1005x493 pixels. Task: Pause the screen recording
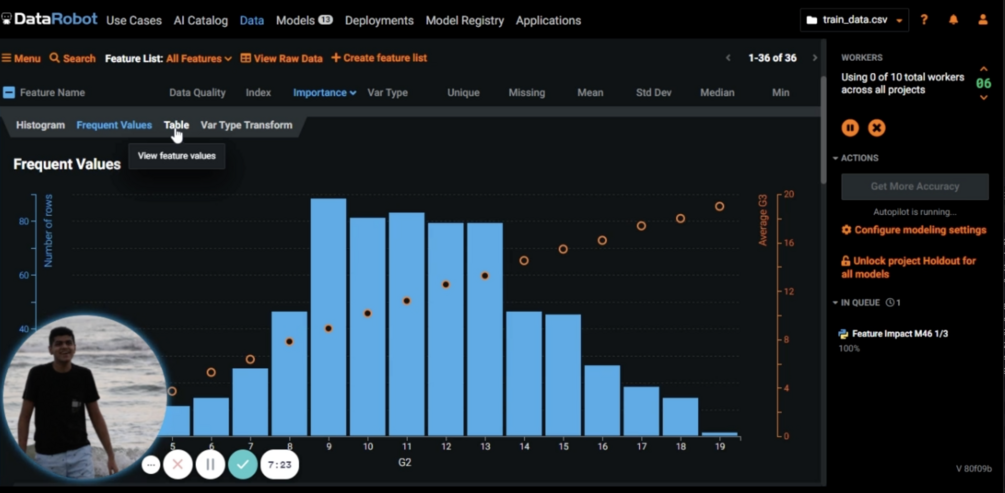210,465
